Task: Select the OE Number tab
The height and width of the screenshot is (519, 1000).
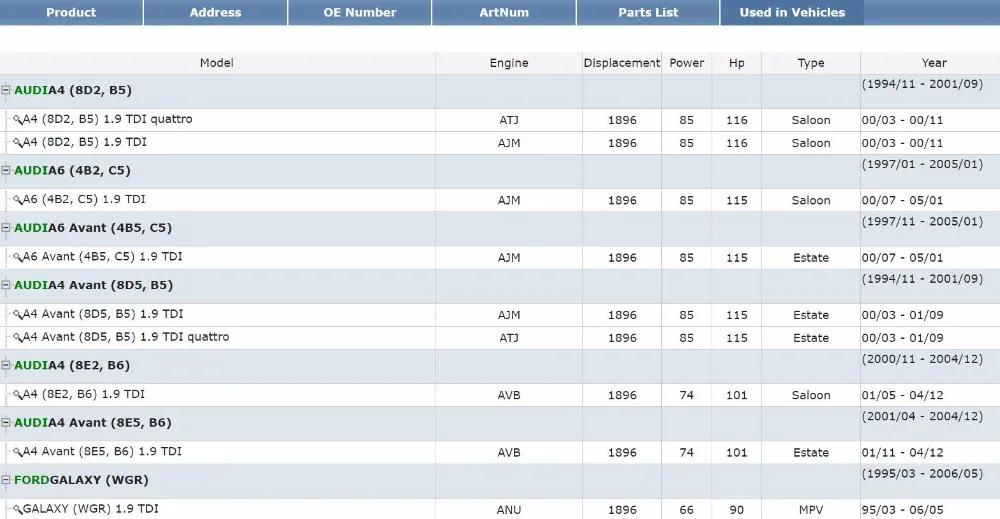Action: [x=360, y=12]
